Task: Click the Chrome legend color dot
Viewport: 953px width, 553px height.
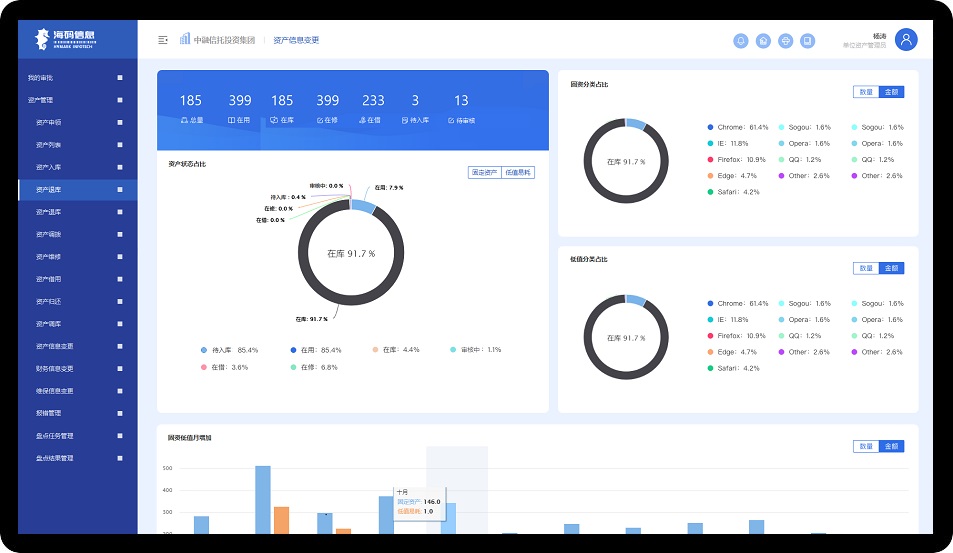Action: tap(710, 127)
